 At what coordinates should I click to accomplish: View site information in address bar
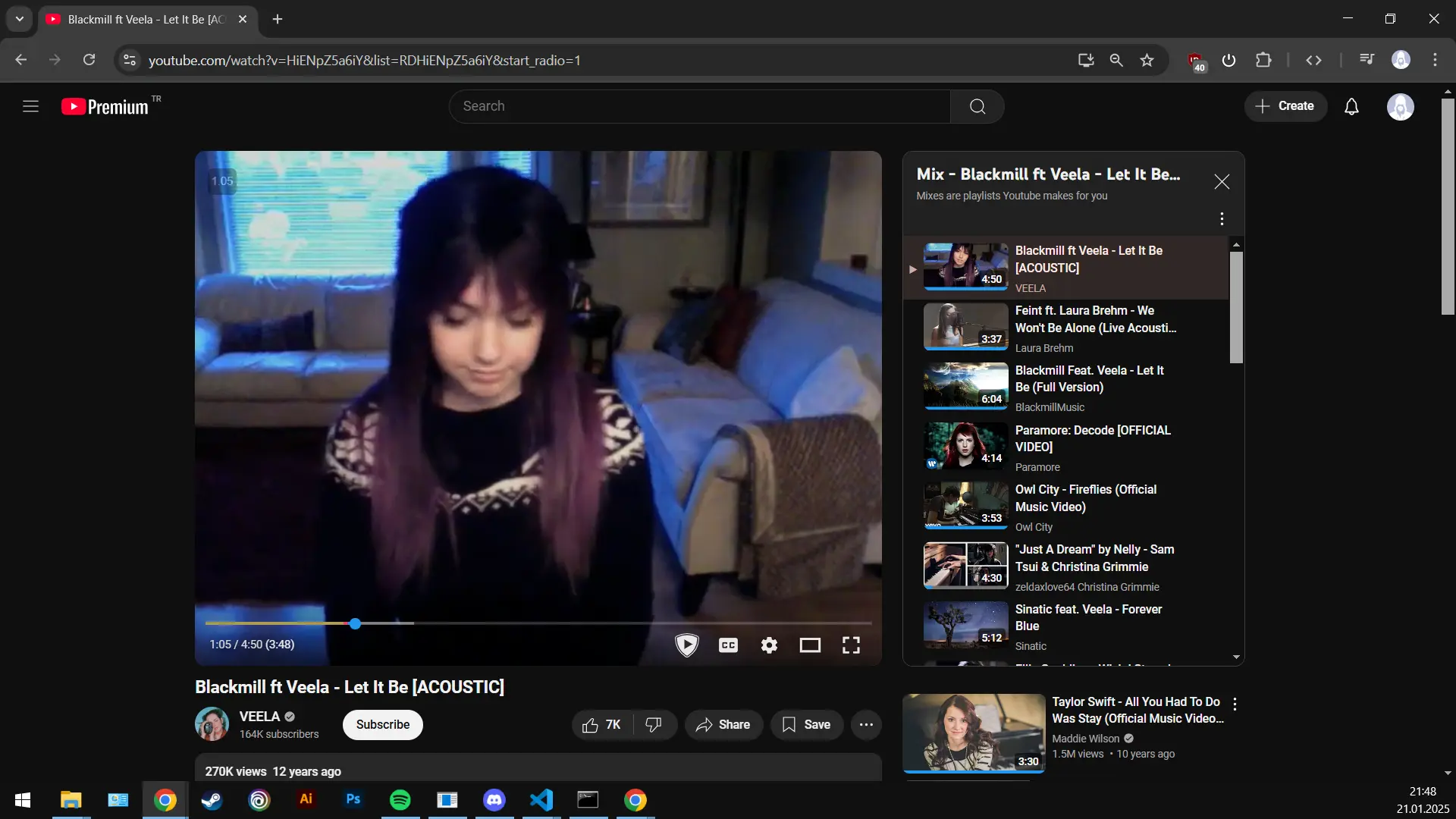130,60
